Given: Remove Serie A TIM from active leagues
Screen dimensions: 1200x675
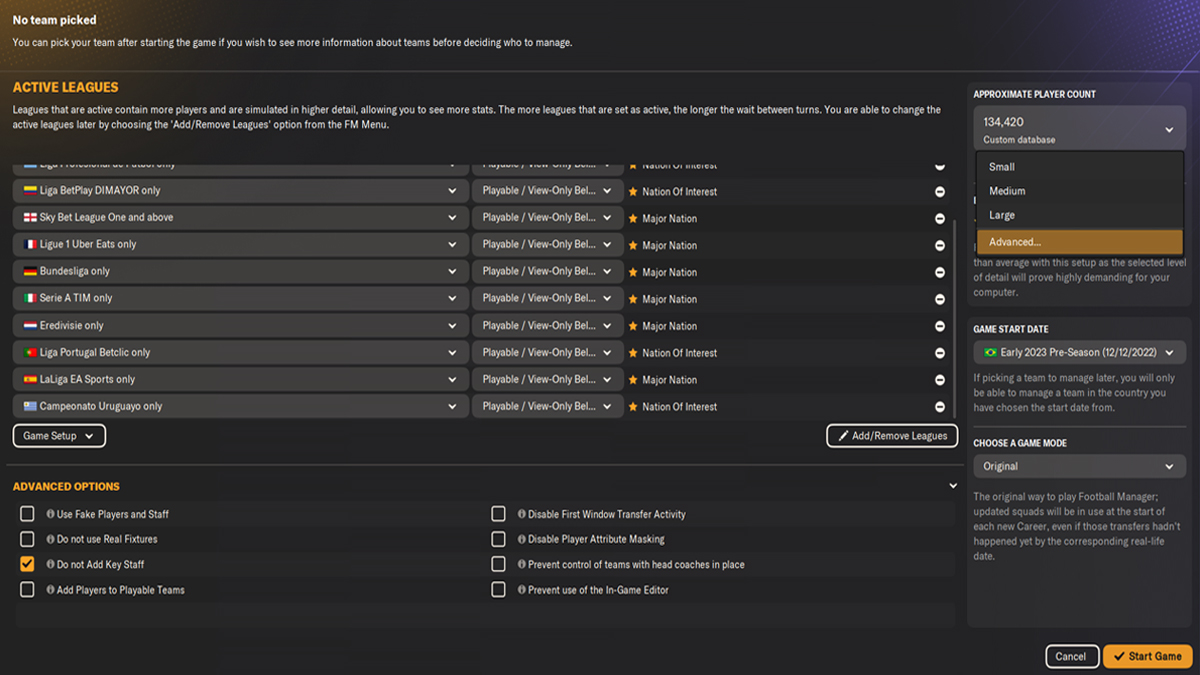Looking at the screenshot, I should 938,298.
